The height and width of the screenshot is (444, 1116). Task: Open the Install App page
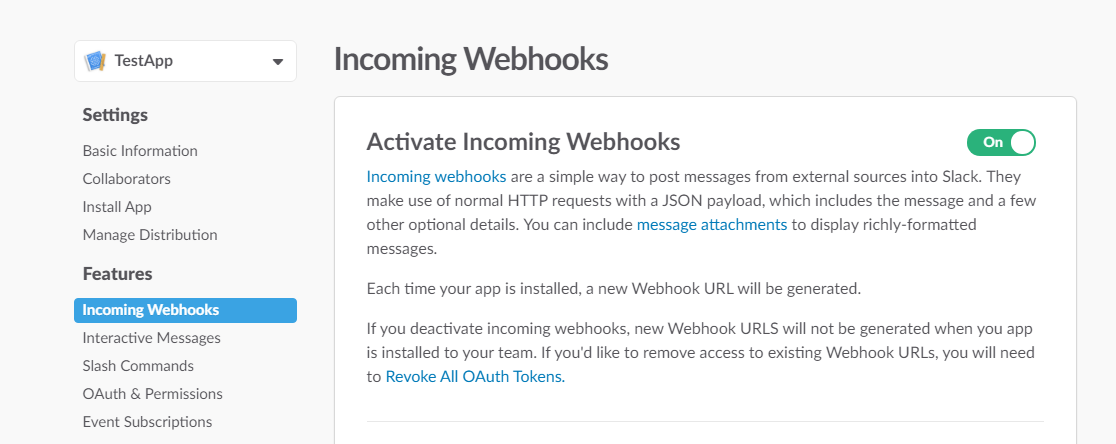[x=117, y=207]
